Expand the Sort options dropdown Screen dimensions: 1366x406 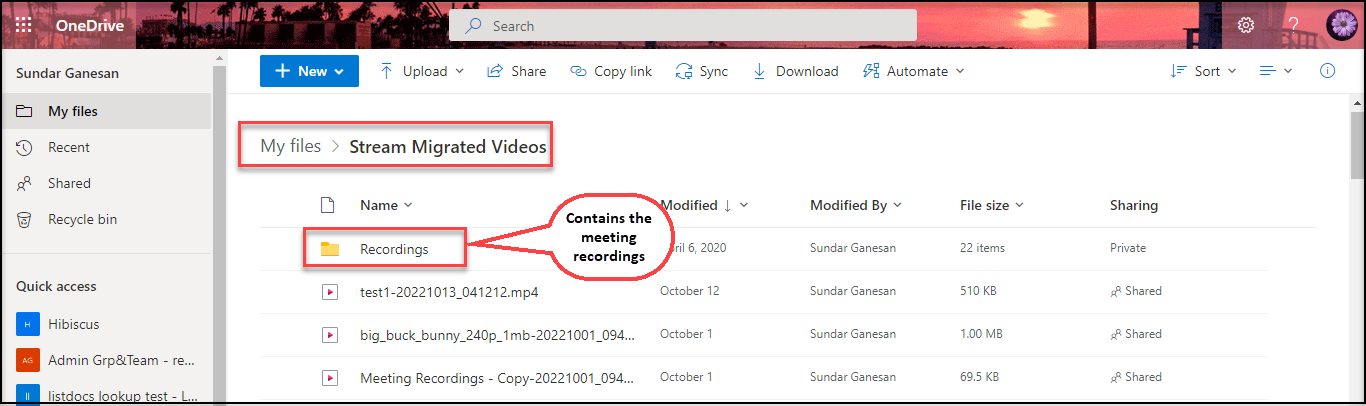click(1204, 71)
